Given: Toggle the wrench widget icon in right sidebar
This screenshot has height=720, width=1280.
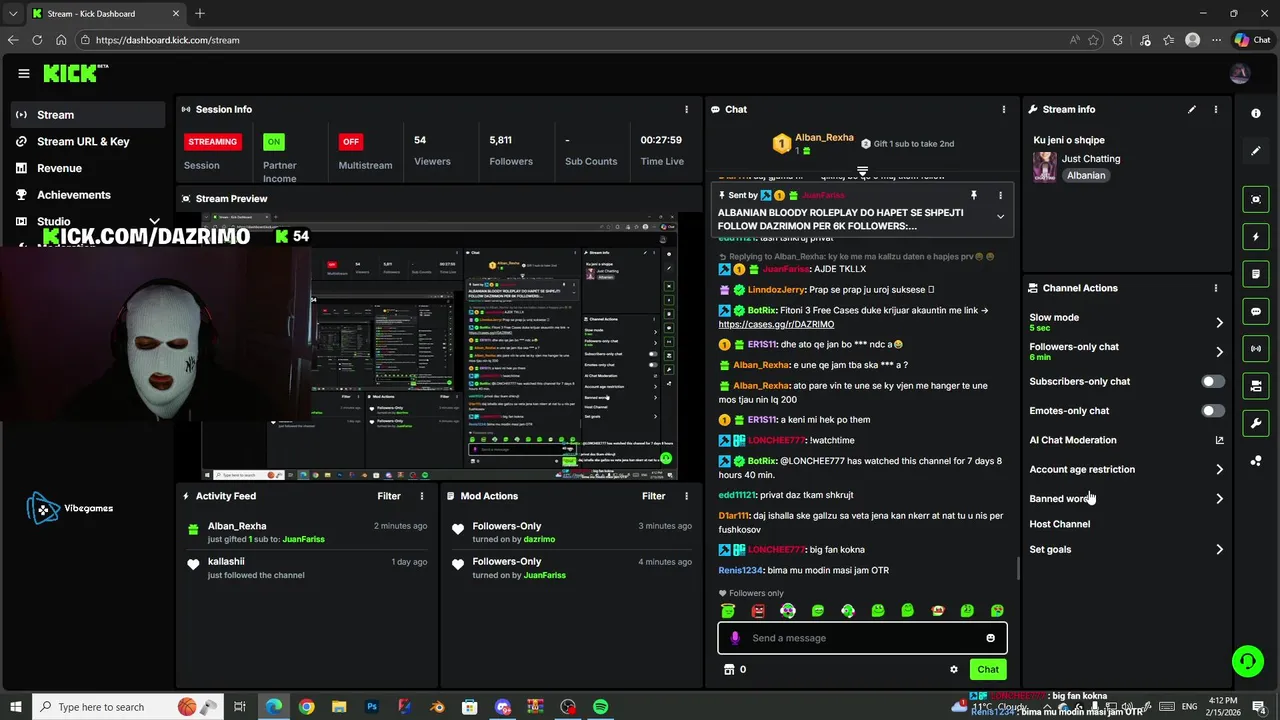Looking at the screenshot, I should coord(1256,423).
